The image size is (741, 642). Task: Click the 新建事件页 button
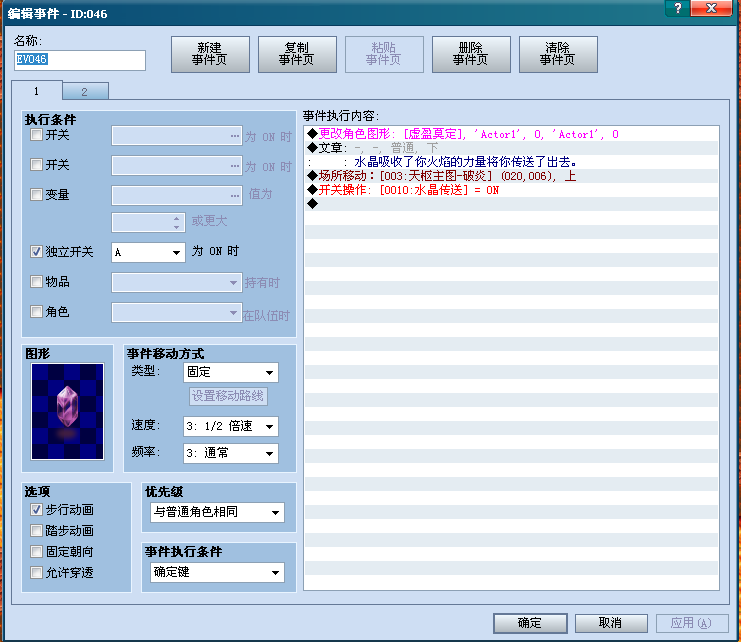(210, 54)
